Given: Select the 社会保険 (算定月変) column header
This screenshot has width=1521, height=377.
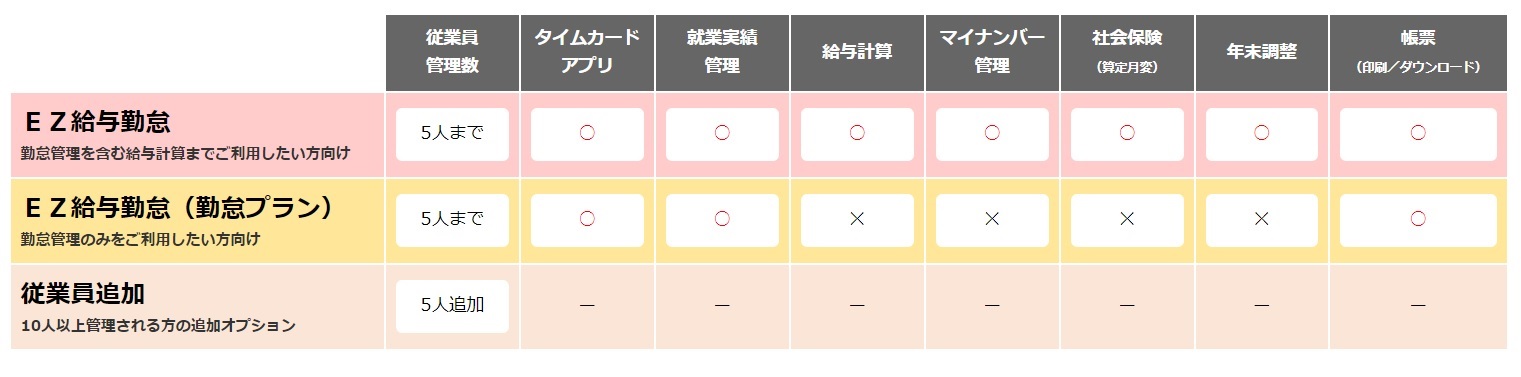Looking at the screenshot, I should point(1127,53).
